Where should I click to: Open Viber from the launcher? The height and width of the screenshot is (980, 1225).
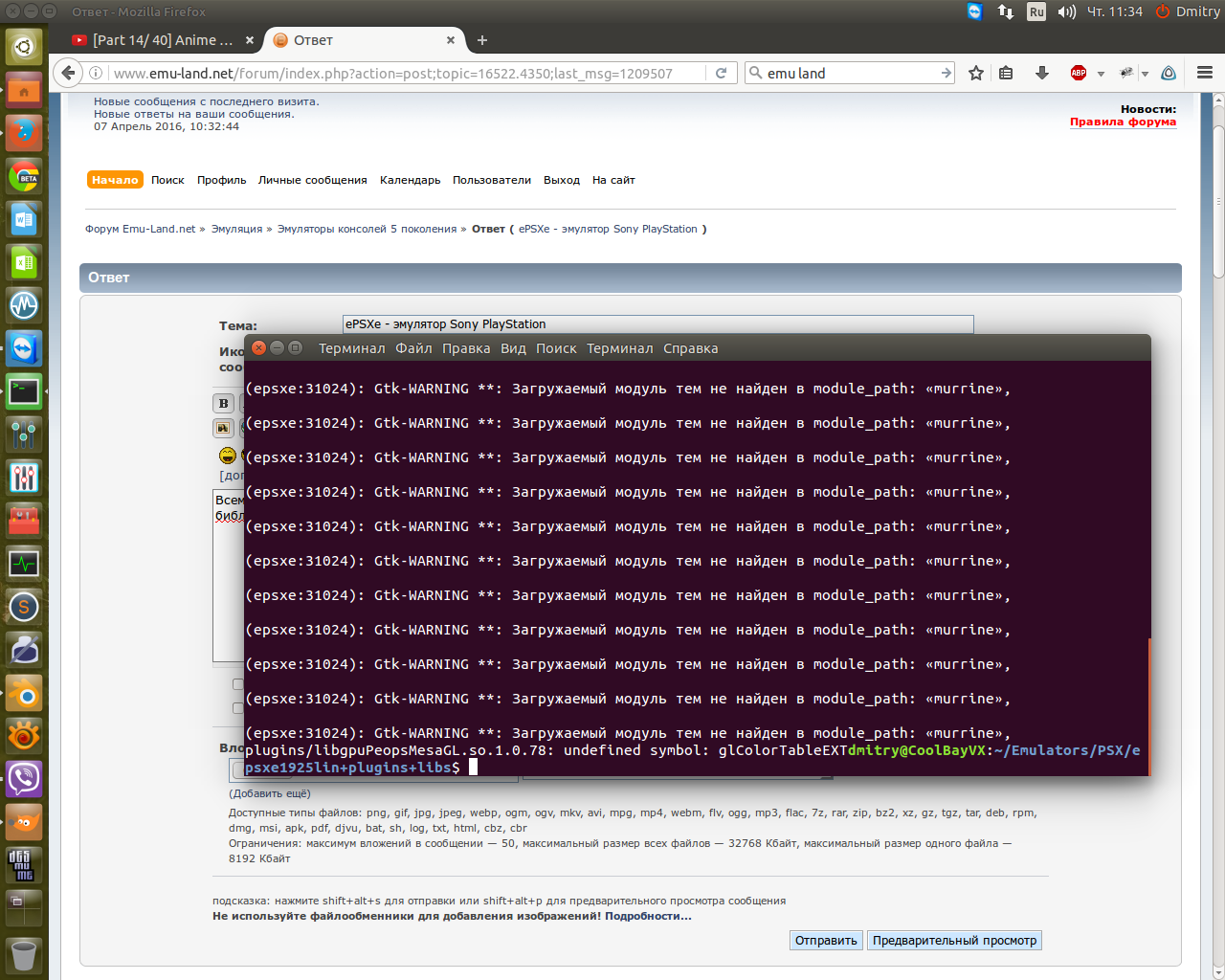[x=24, y=779]
